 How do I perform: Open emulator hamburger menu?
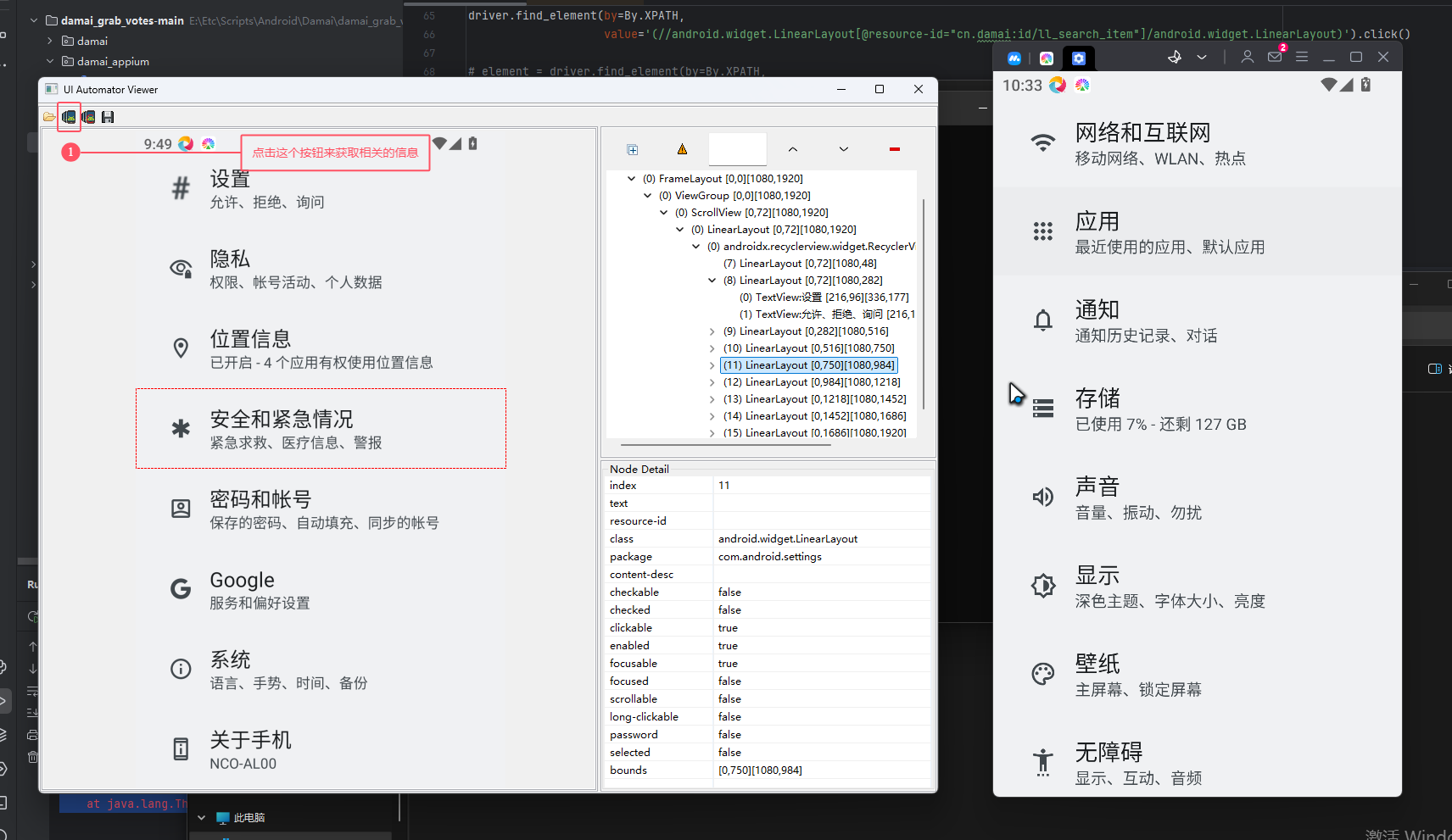(1302, 57)
